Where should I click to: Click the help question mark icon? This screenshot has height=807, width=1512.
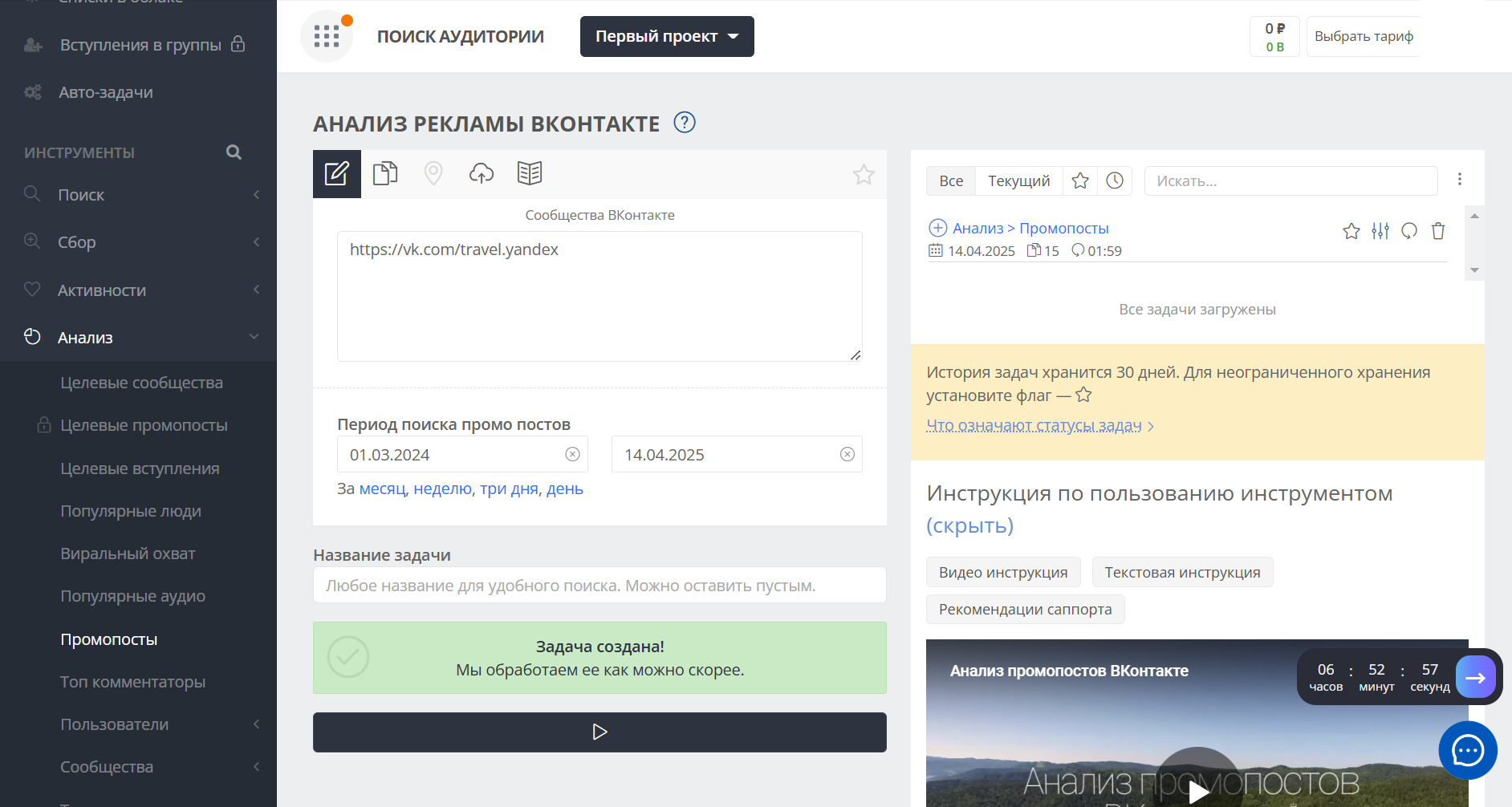click(x=685, y=123)
